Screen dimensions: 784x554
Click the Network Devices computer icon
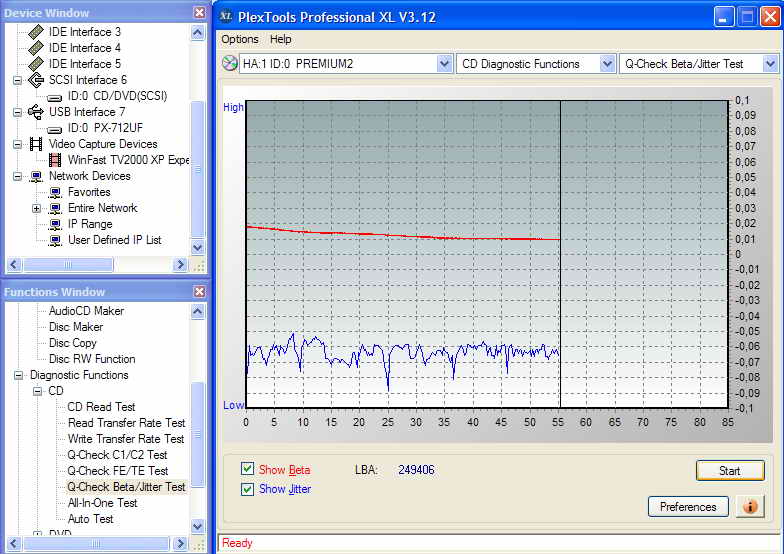pyautogui.click(x=36, y=176)
